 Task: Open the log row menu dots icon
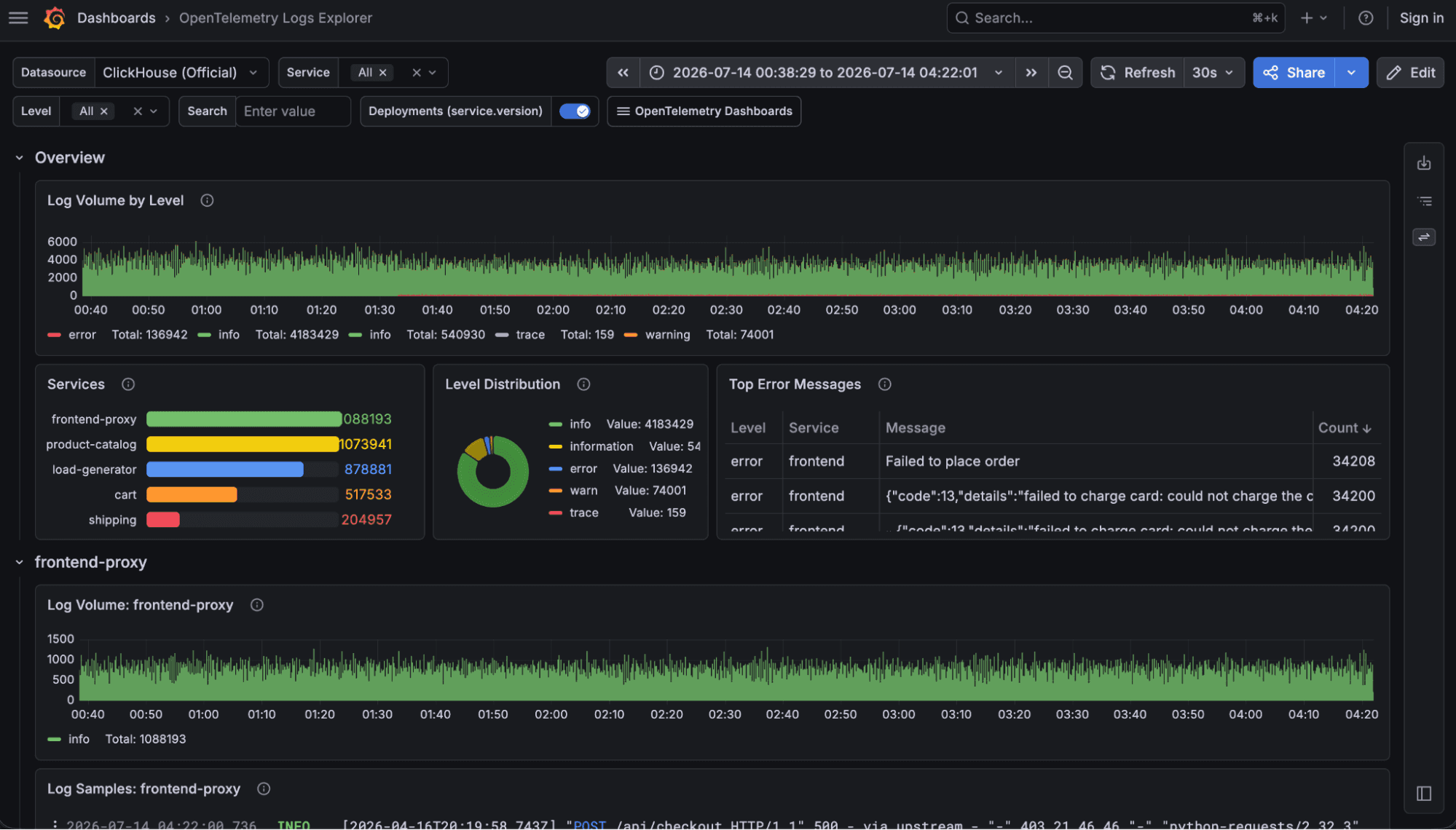pos(55,824)
